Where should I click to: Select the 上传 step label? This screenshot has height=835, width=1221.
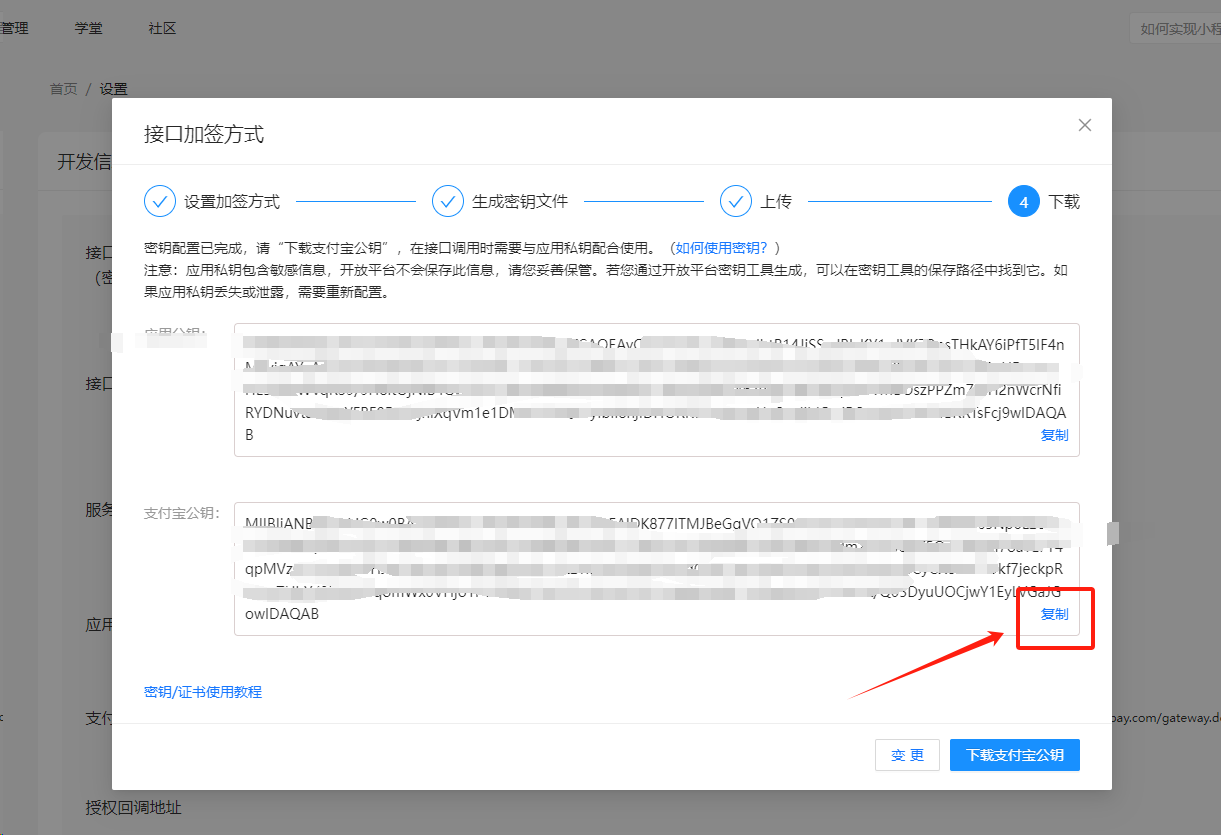[x=776, y=202]
